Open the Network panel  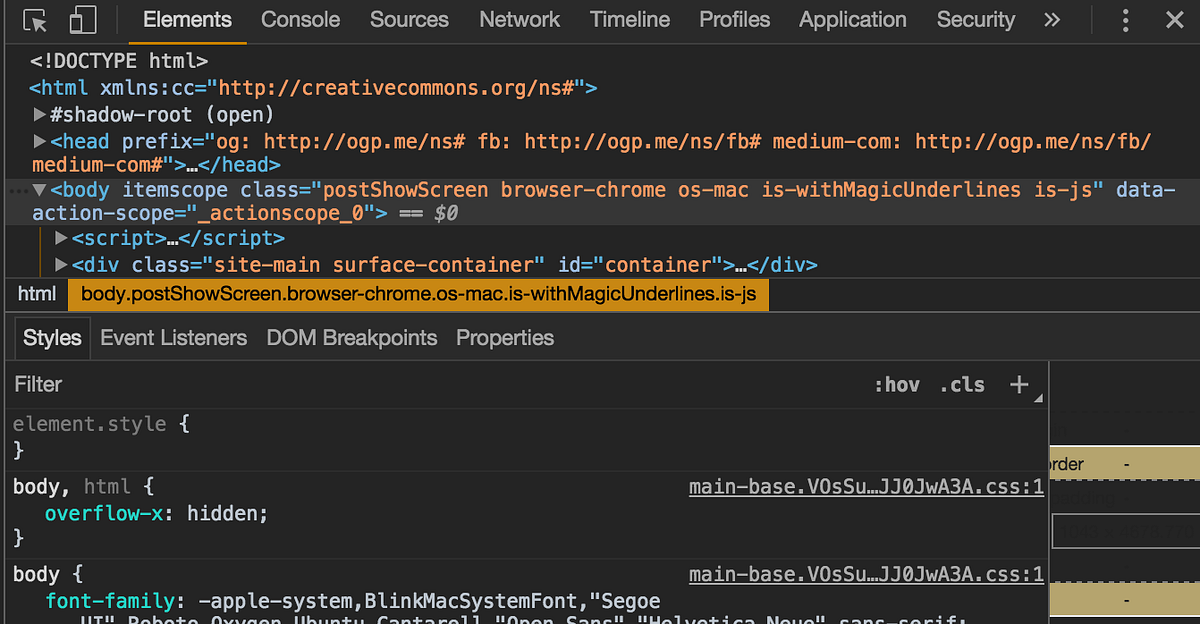pyautogui.click(x=519, y=19)
